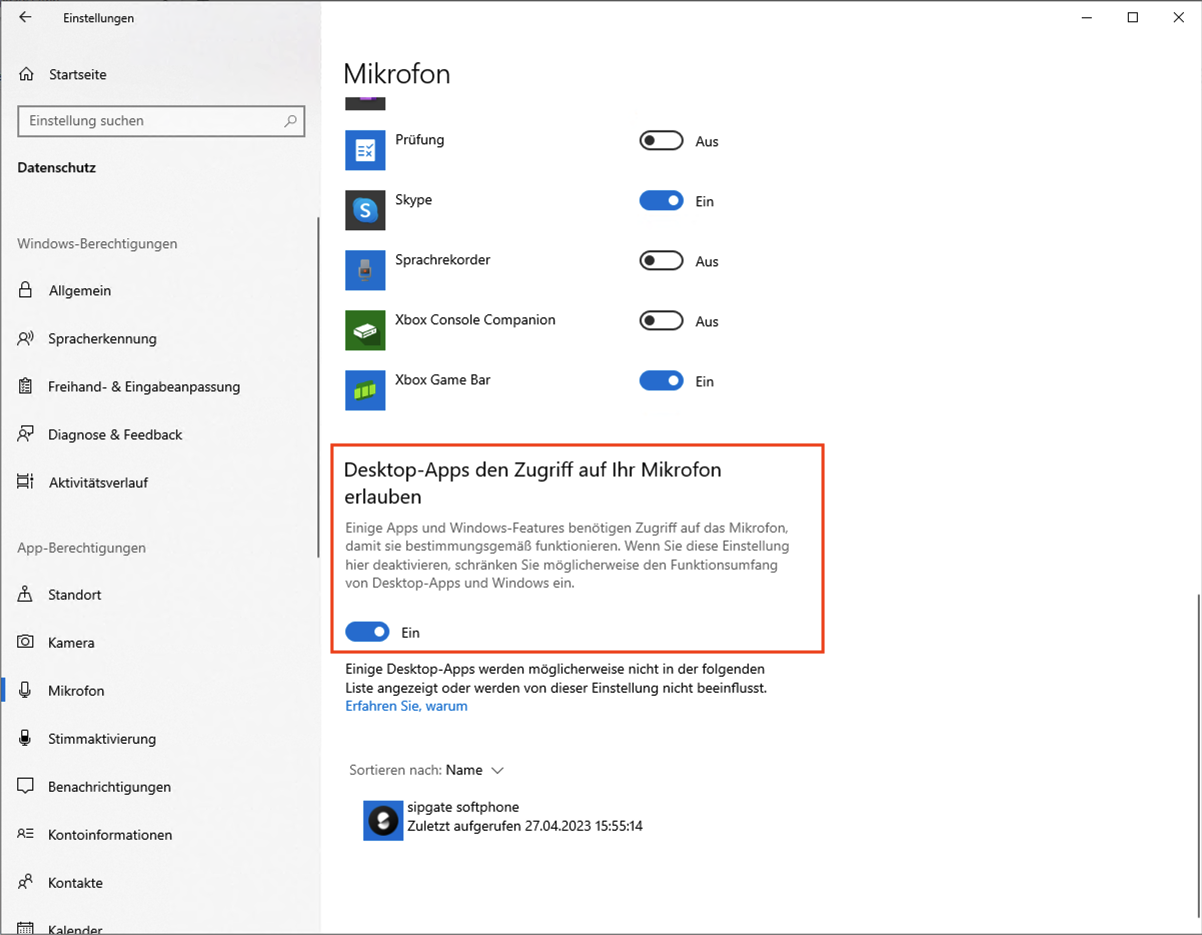The image size is (1202, 935).
Task: Disable Skype microphone access
Action: [661, 201]
